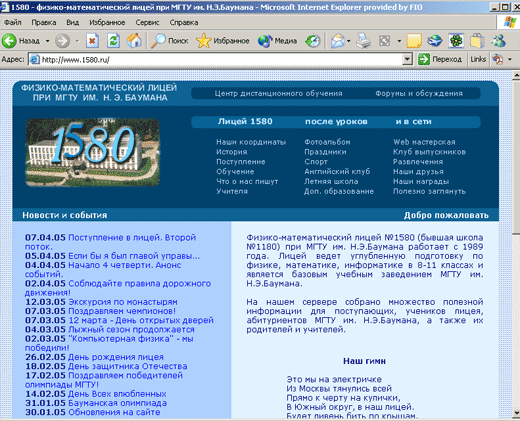Open Центр дистанционного обучения link

tap(278, 93)
